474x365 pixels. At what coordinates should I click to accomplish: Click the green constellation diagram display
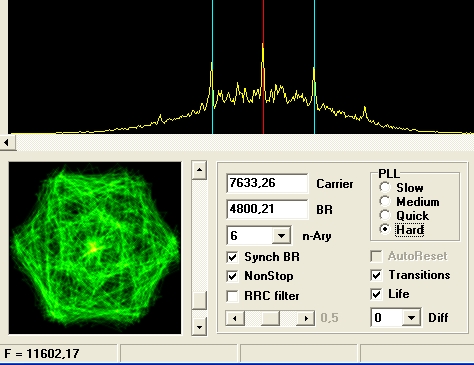(95, 248)
